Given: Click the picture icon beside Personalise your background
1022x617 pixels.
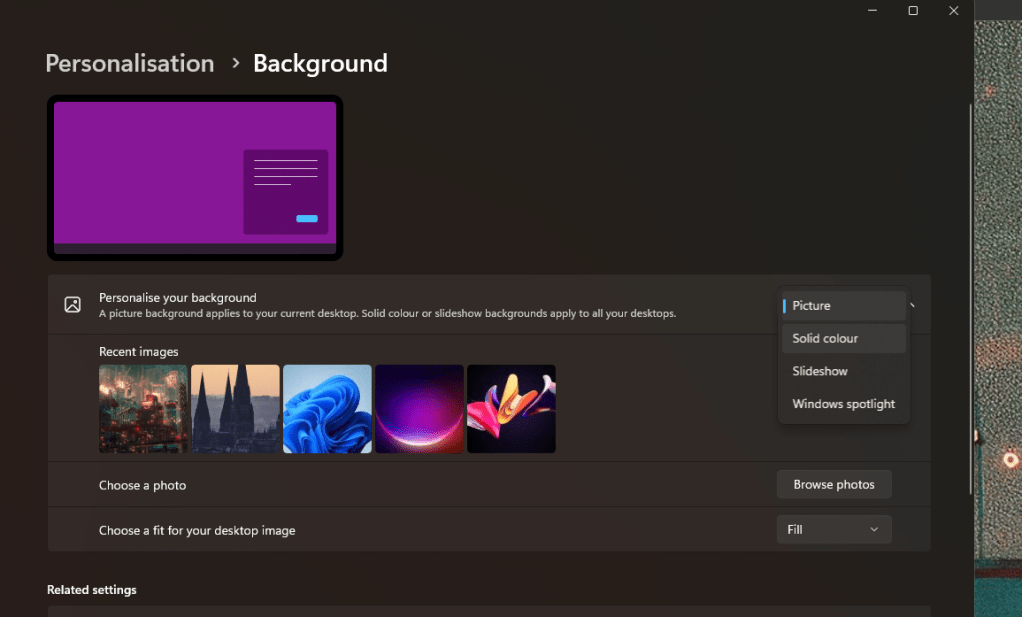Looking at the screenshot, I should pyautogui.click(x=72, y=304).
